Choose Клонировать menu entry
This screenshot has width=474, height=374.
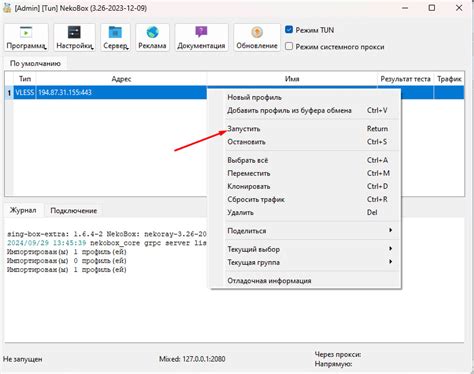point(305,186)
